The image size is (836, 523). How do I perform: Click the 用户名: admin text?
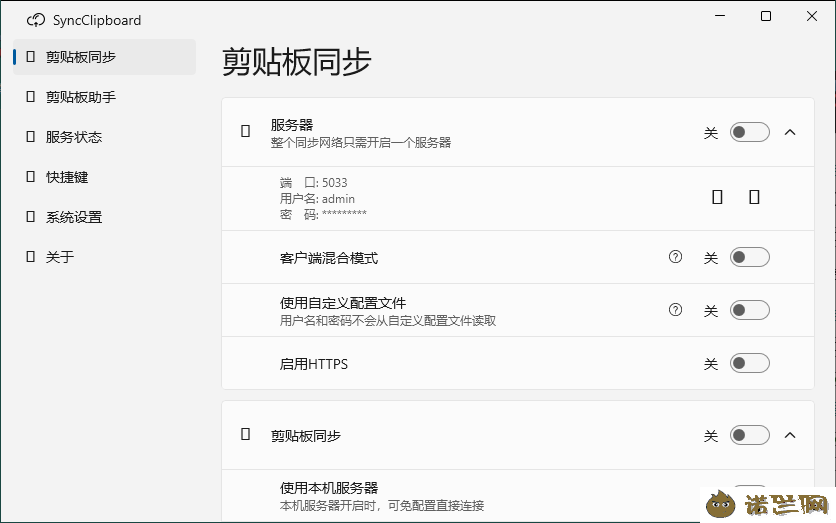coord(317,199)
